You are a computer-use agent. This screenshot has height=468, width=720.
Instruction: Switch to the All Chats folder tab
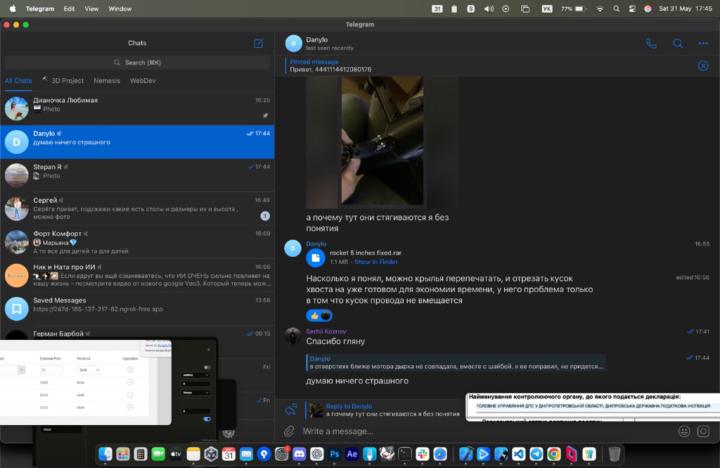click(x=18, y=80)
